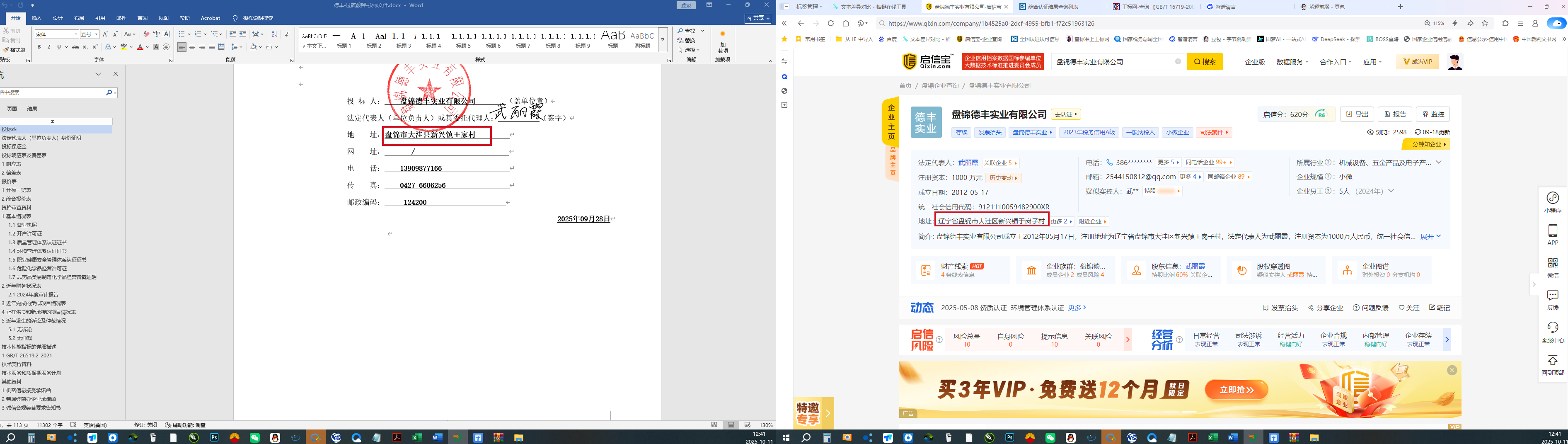Toggle bold formatting in Word ribbon
The width and height of the screenshot is (1568, 444).
coord(39,47)
